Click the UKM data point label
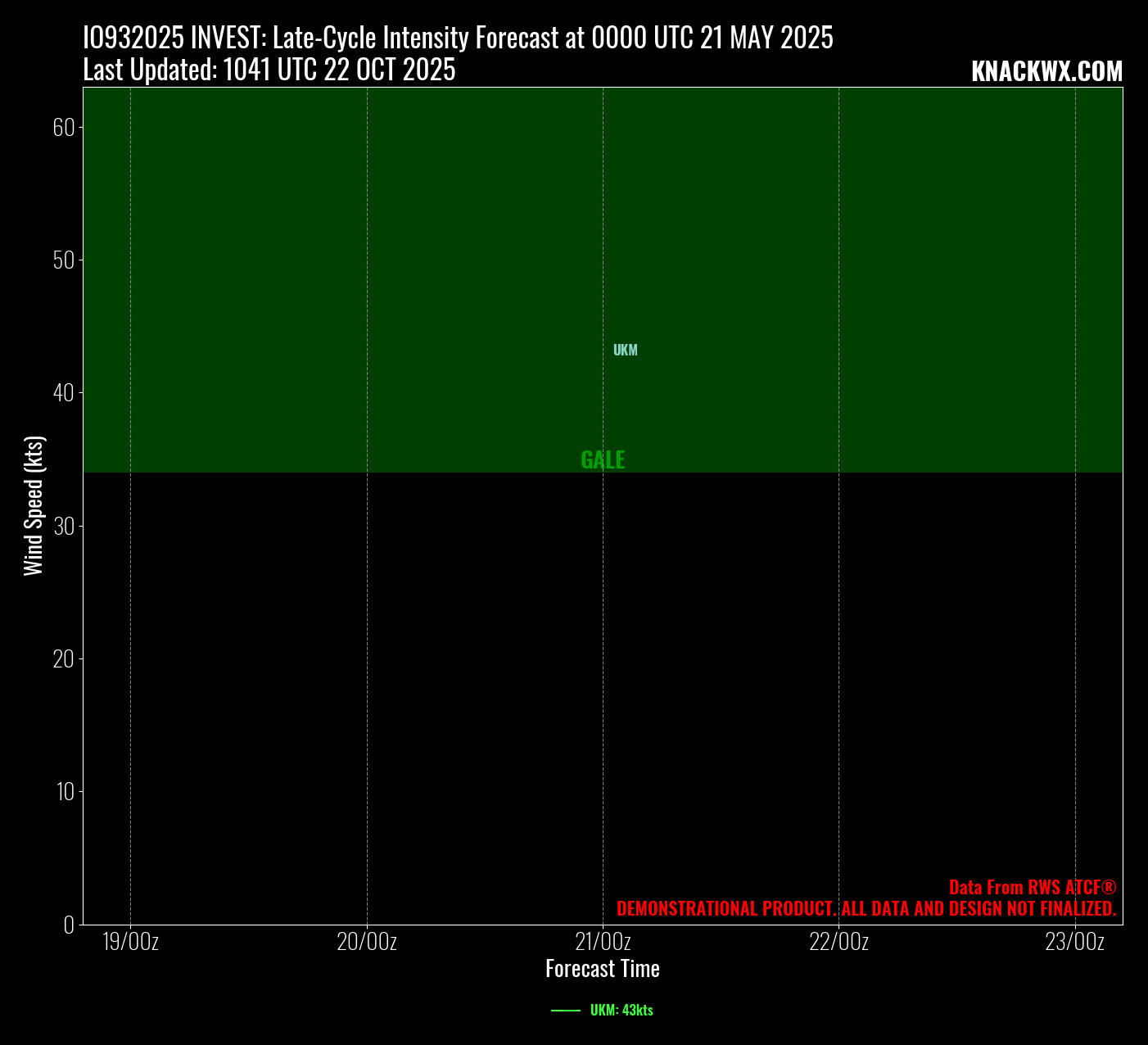 coord(625,351)
